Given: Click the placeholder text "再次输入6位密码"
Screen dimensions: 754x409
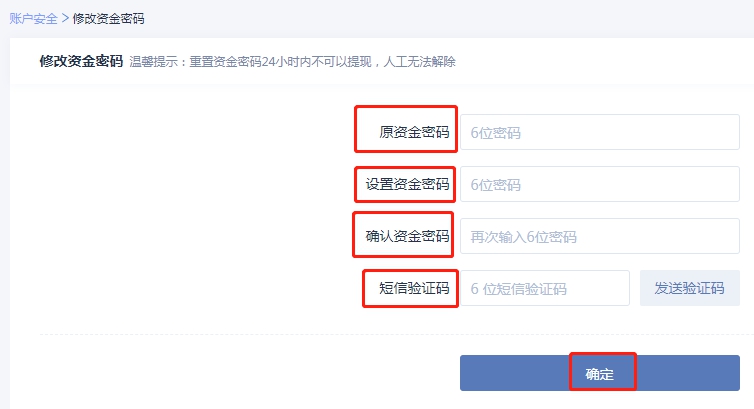Looking at the screenshot, I should coord(524,237).
